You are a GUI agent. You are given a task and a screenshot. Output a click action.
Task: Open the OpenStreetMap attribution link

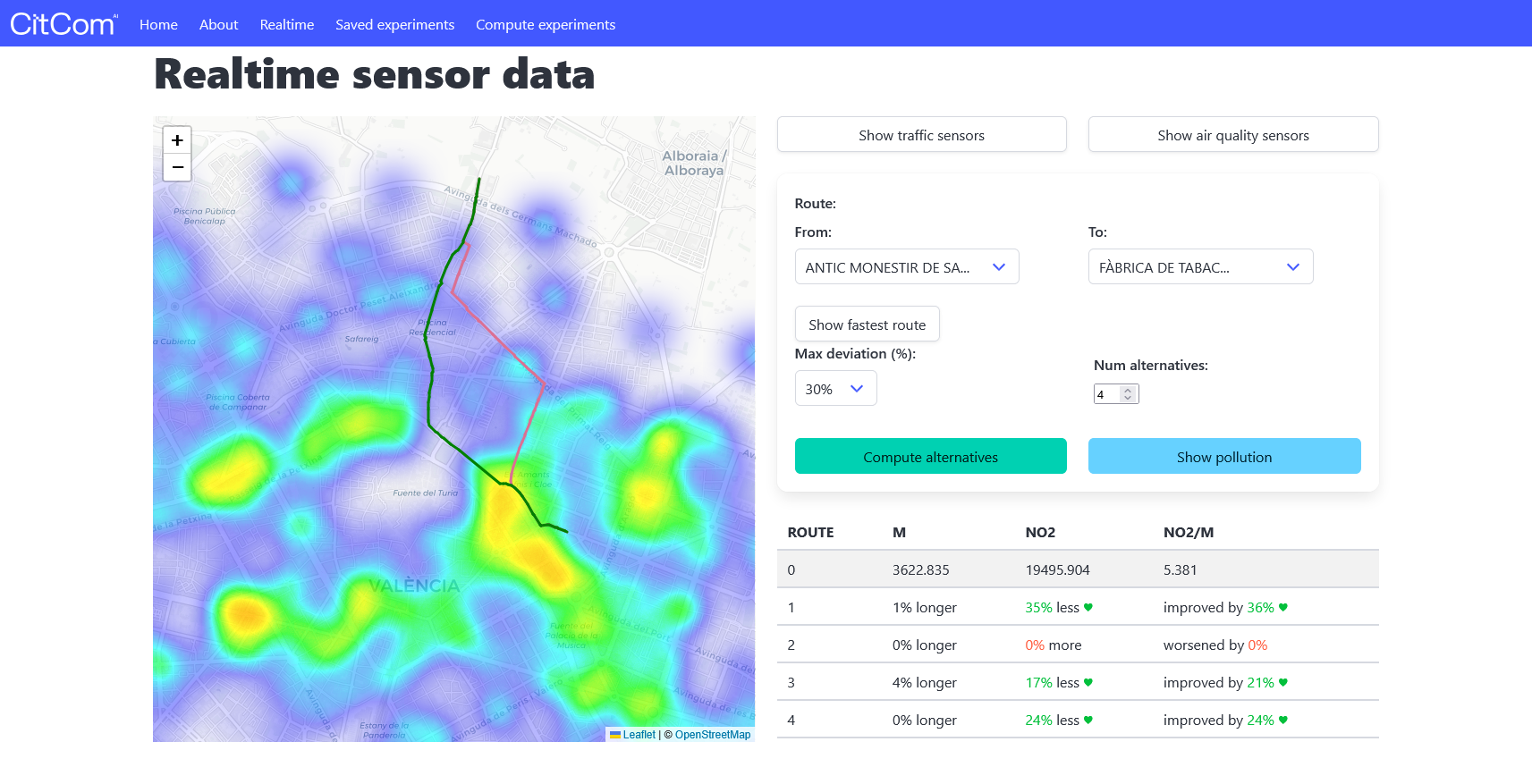[x=712, y=735]
